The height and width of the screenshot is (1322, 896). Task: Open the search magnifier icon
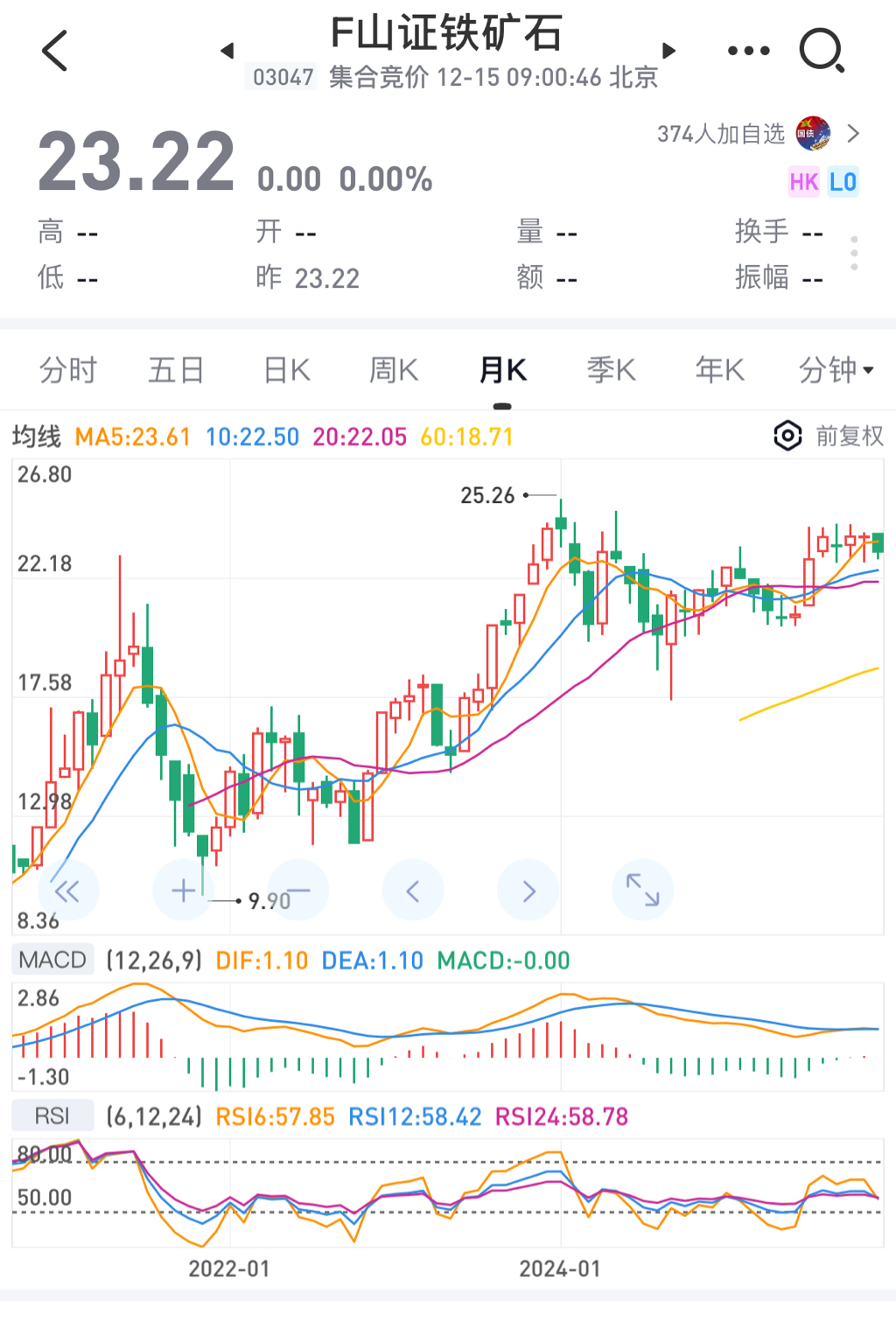822,51
